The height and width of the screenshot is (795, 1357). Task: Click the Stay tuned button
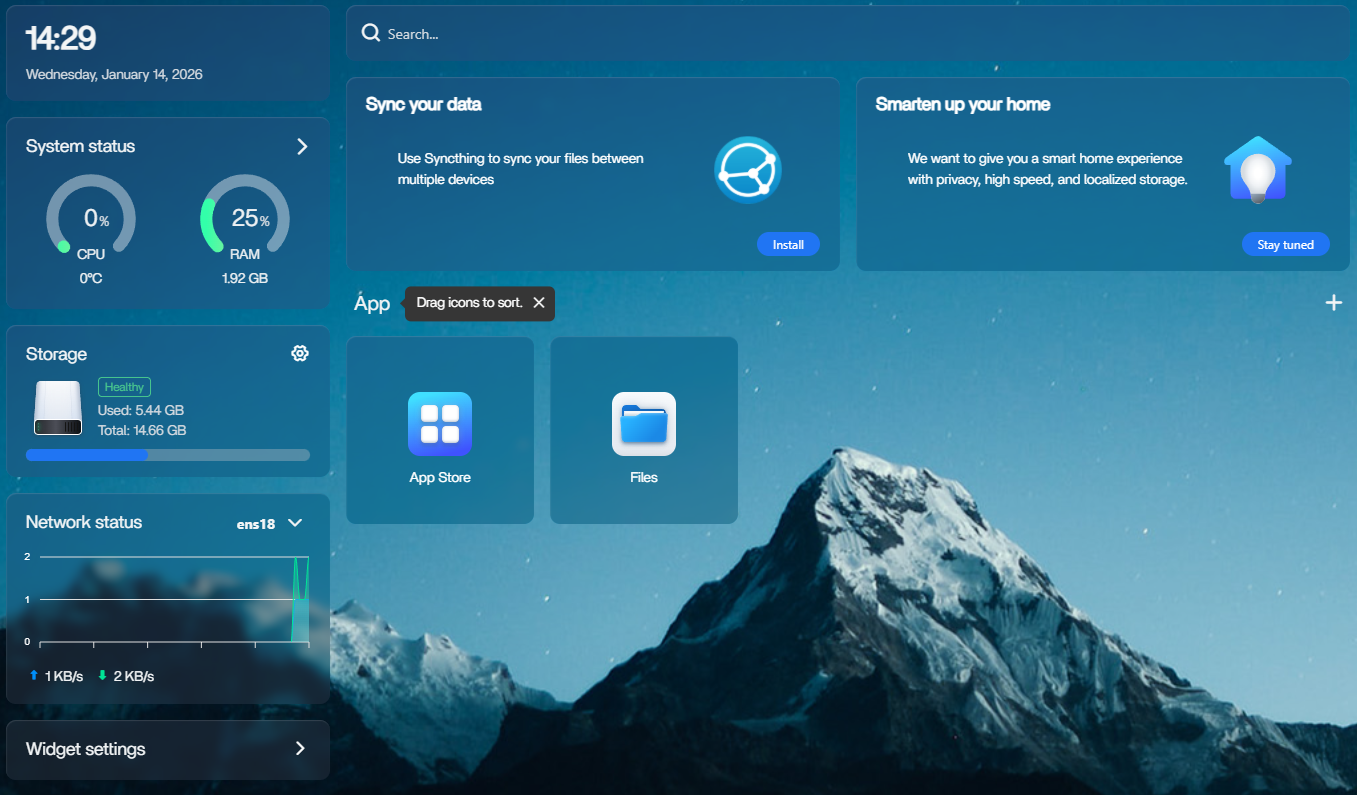pyautogui.click(x=1285, y=245)
